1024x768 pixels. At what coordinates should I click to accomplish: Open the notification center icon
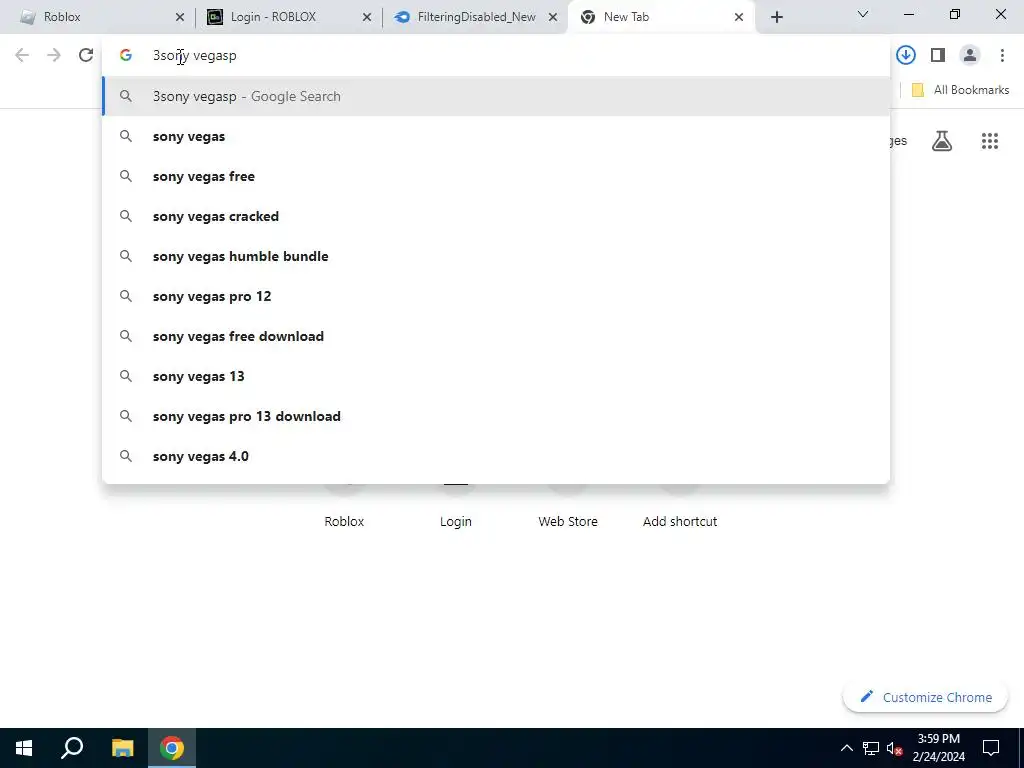click(x=991, y=748)
